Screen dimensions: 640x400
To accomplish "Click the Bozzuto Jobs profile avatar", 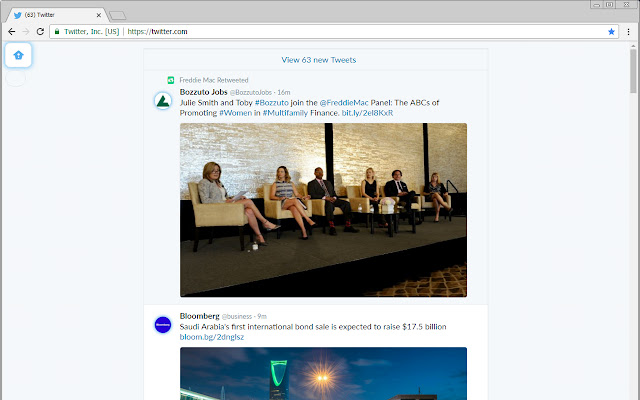I will [x=163, y=101].
